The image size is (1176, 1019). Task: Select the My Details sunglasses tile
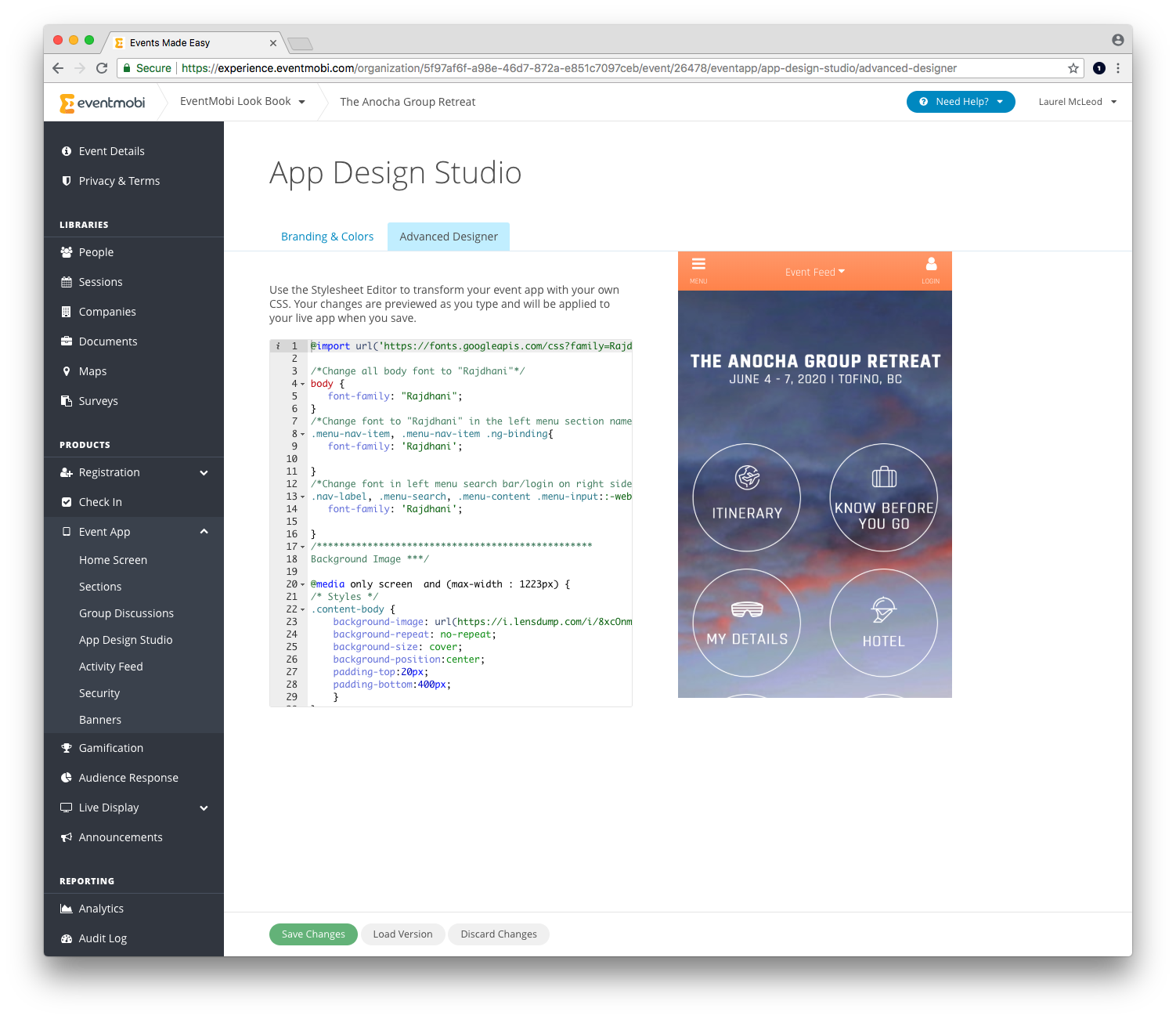pos(747,623)
